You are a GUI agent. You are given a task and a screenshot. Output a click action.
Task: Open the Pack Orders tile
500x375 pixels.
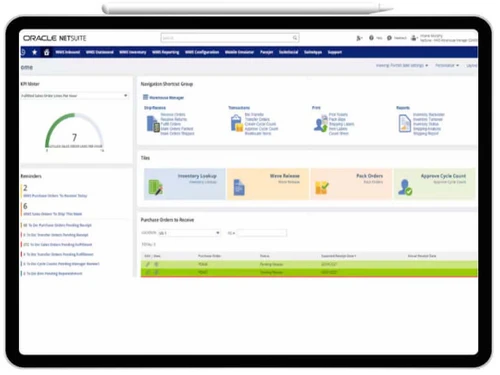(x=351, y=184)
